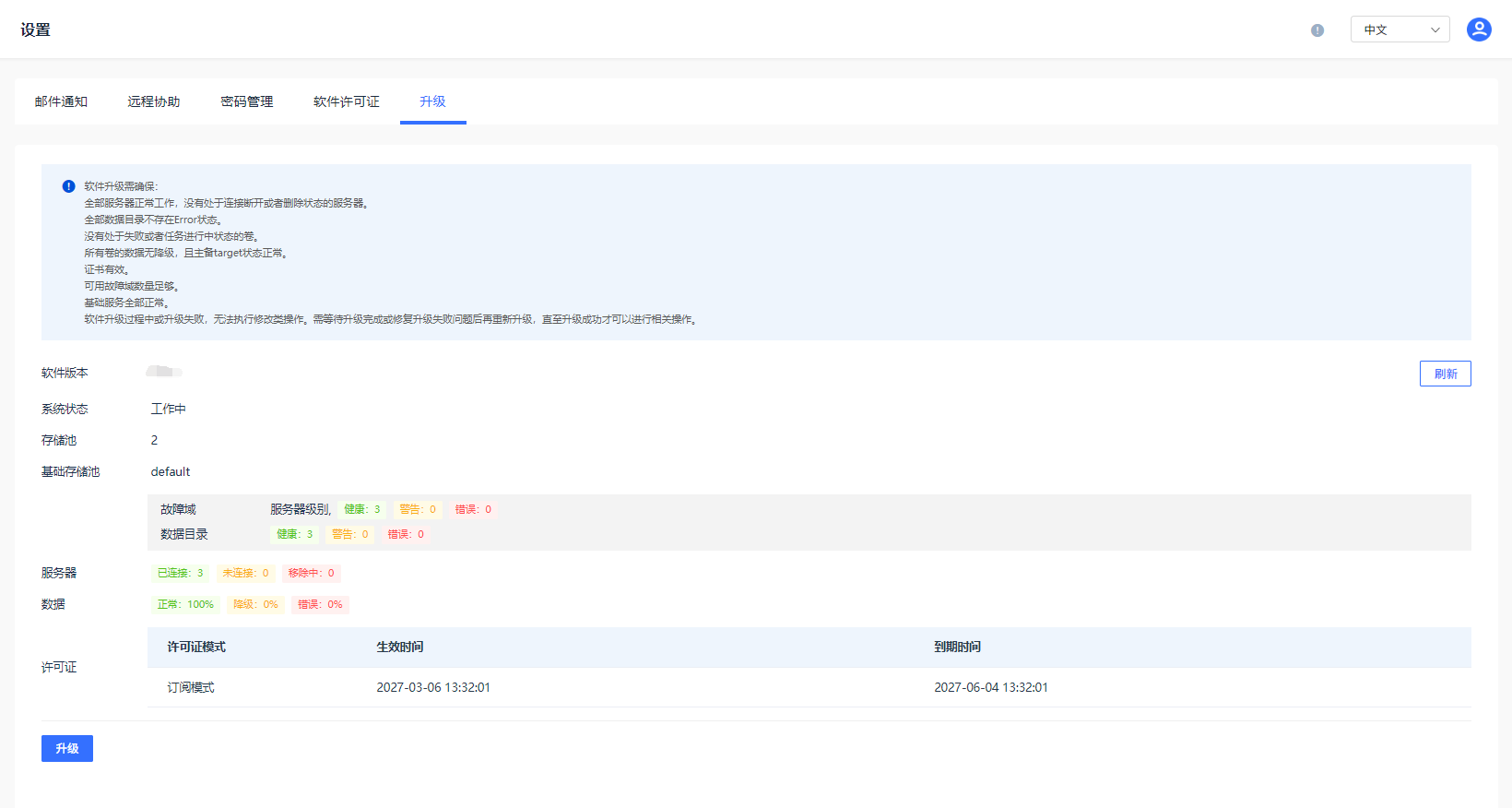Screen dimensions: 1512x808
Task: Go to the 软件许可证 tab
Action: (347, 101)
